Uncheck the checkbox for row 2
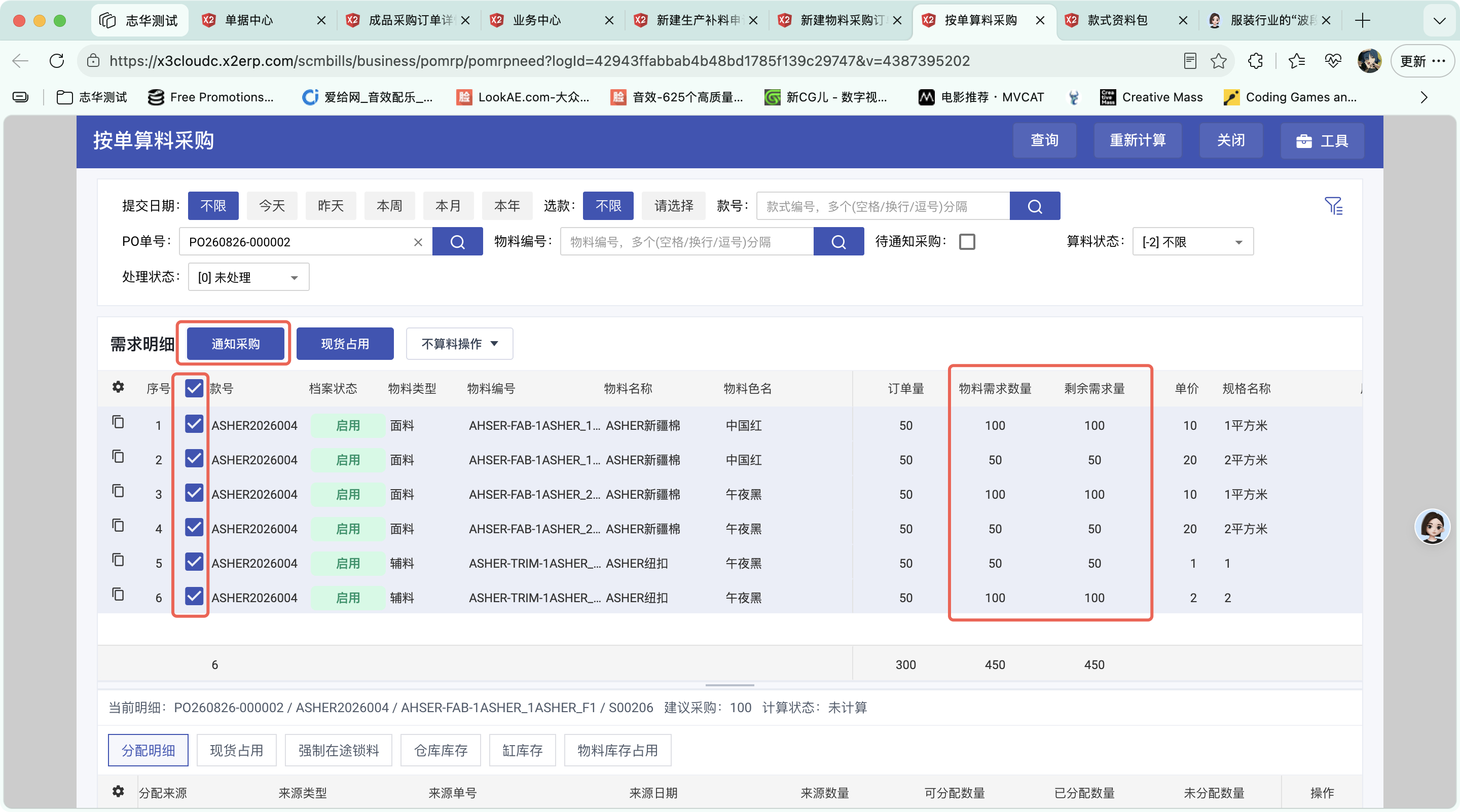 click(194, 458)
